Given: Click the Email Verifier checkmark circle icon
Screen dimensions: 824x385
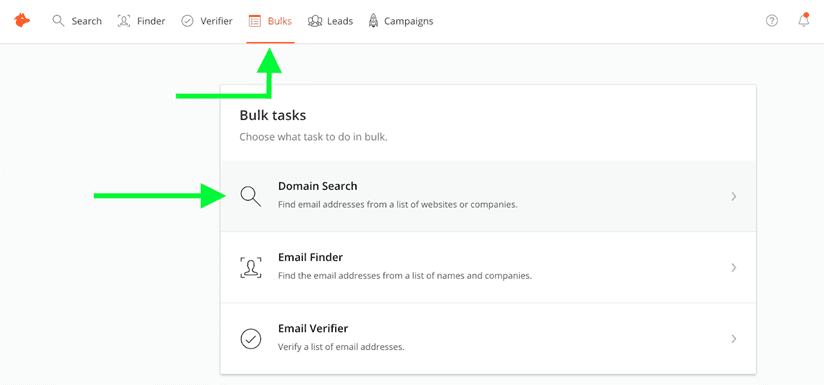Looking at the screenshot, I should coord(251,339).
